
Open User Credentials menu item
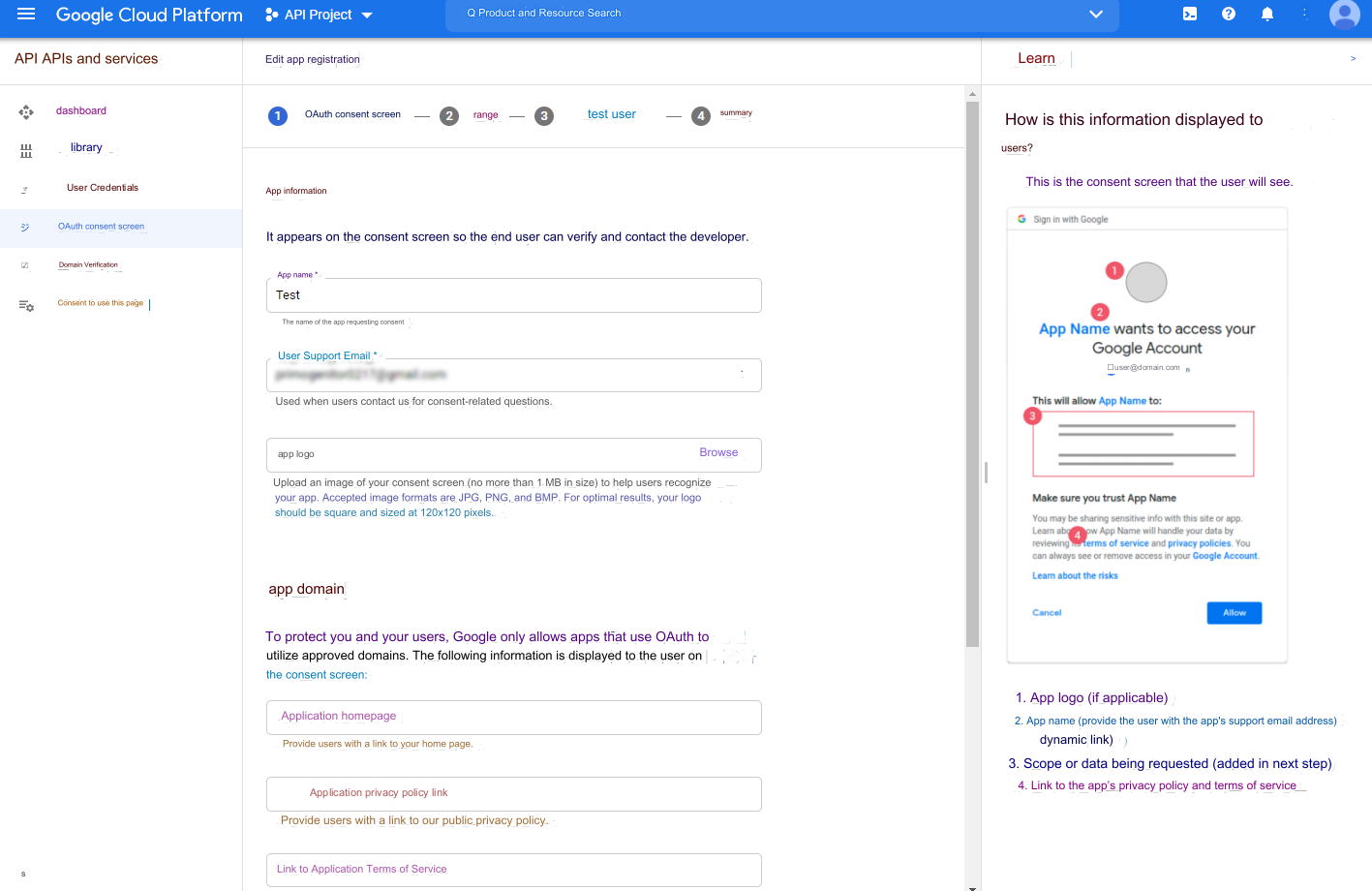[x=103, y=188]
